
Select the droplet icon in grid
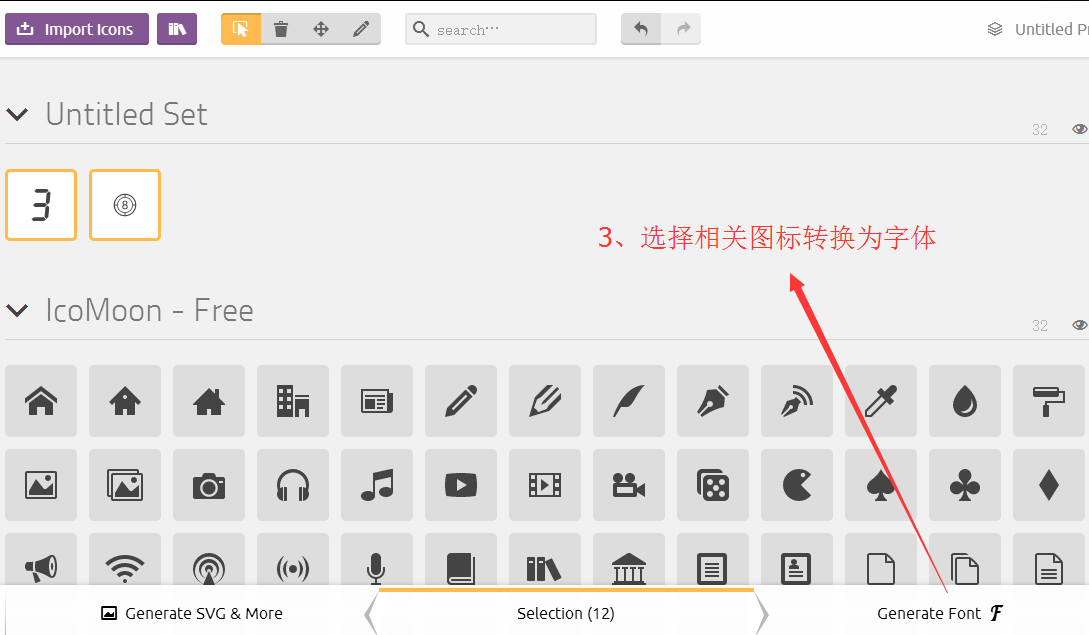pyautogui.click(x=965, y=401)
